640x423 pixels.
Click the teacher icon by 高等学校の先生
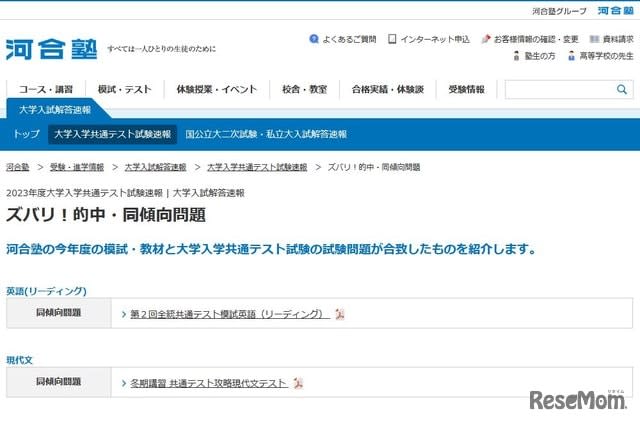coord(571,56)
